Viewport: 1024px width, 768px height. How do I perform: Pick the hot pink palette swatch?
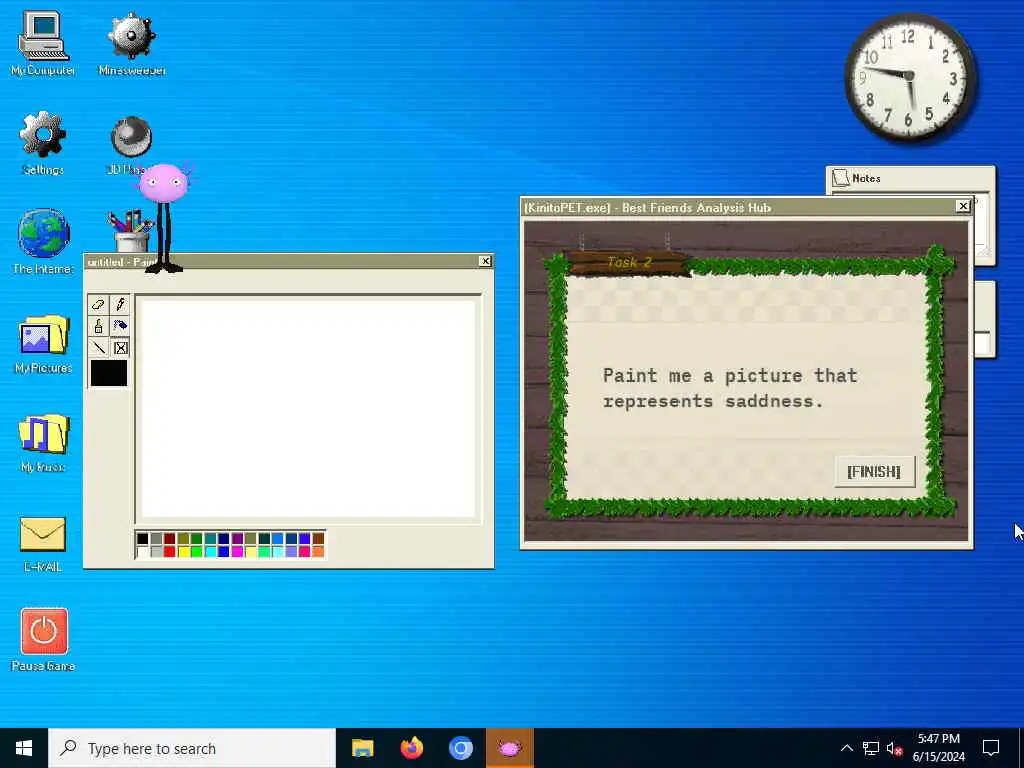[304, 551]
